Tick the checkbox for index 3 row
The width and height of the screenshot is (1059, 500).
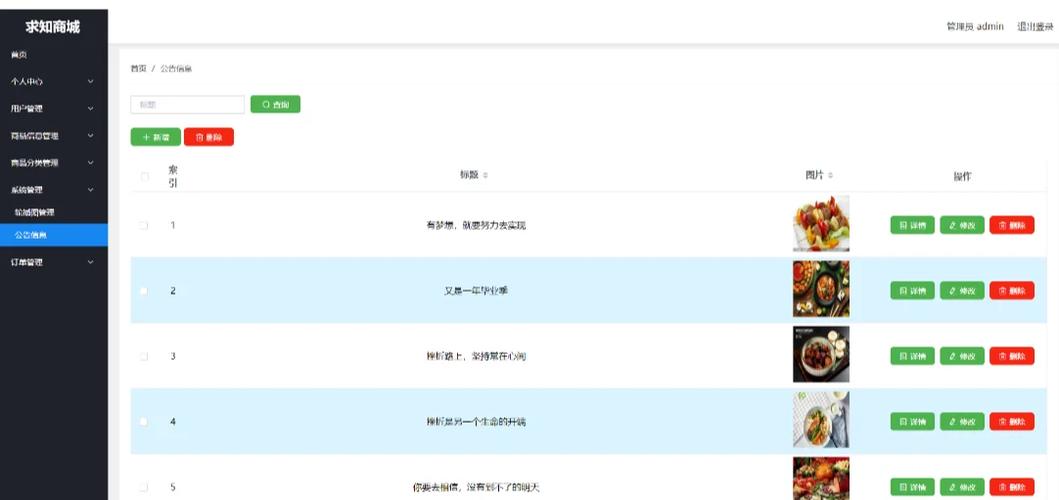click(x=144, y=356)
